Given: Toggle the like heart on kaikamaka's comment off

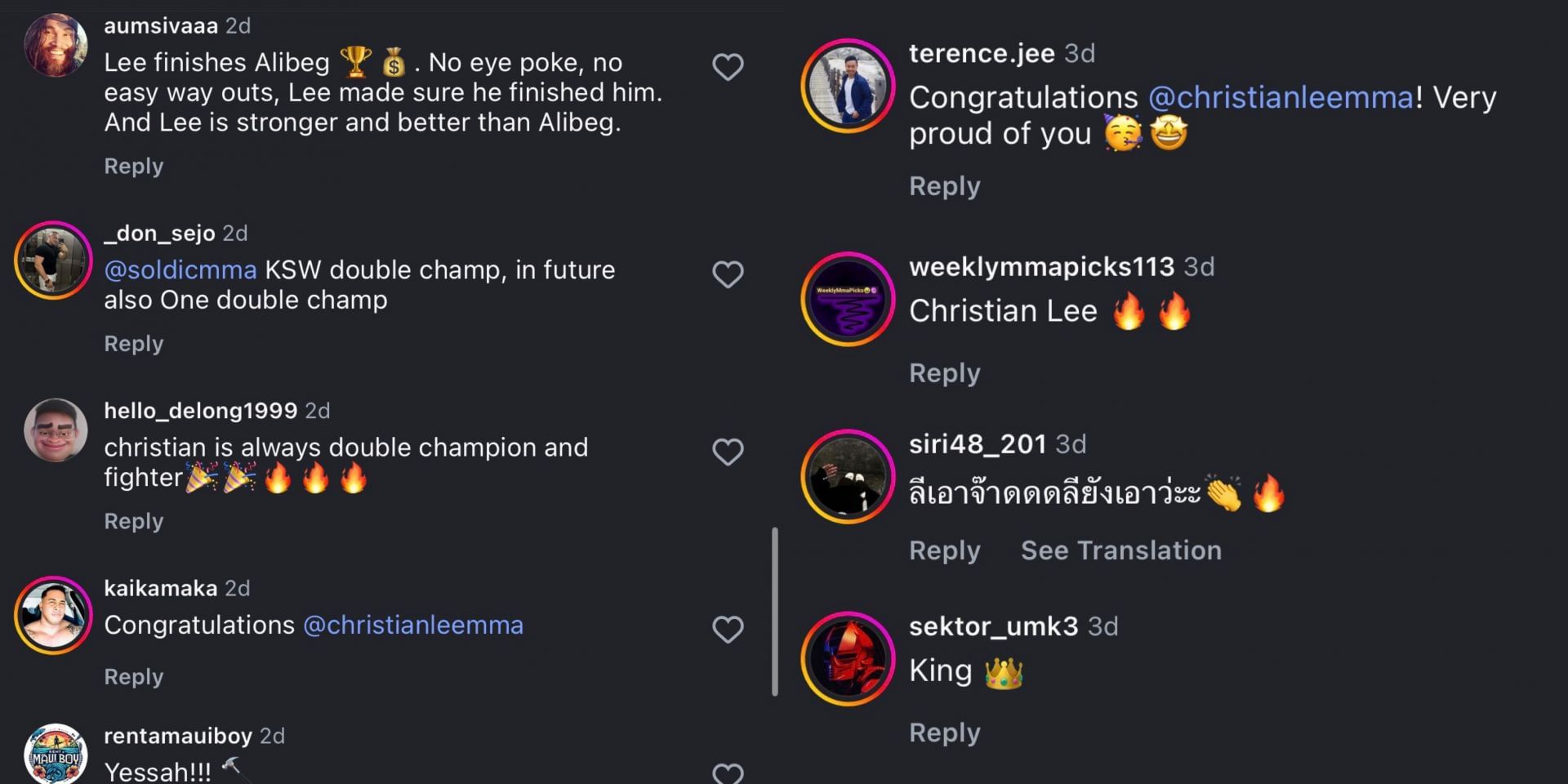Looking at the screenshot, I should [728, 629].
